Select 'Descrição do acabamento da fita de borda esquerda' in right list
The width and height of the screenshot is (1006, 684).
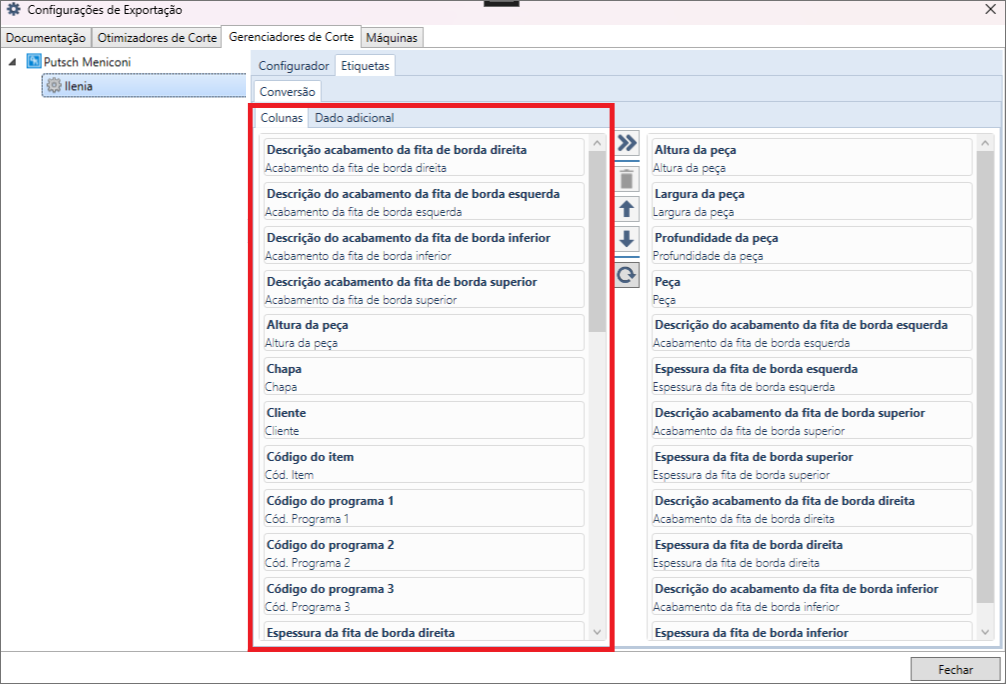tap(812, 333)
